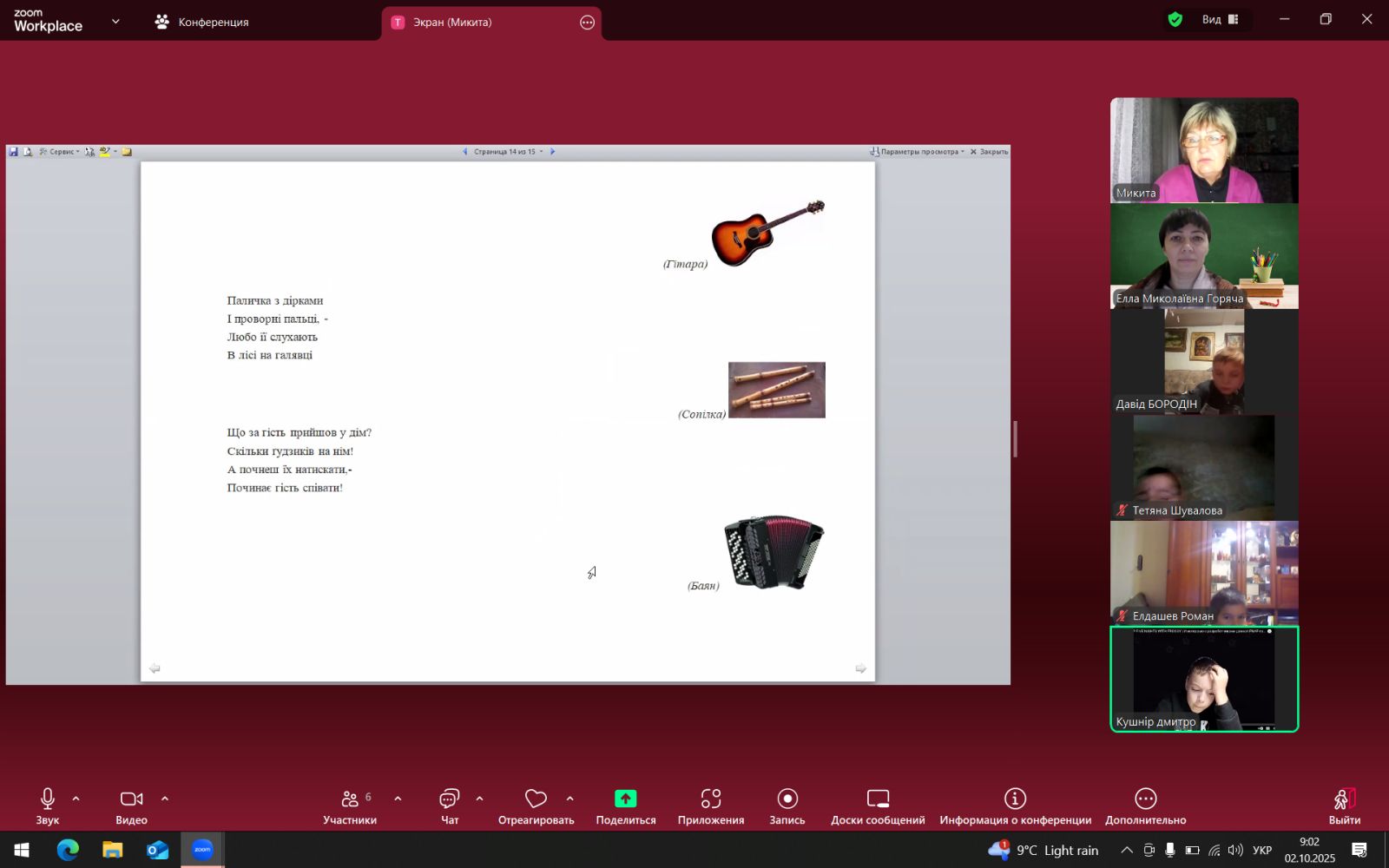Open the Participants list (Участники)

[x=350, y=799]
